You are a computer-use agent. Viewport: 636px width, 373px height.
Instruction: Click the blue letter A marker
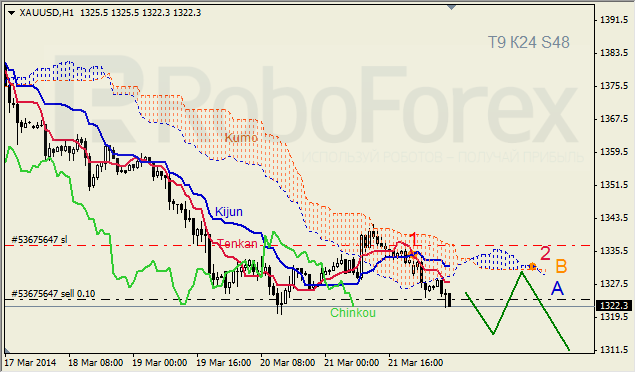point(557,289)
